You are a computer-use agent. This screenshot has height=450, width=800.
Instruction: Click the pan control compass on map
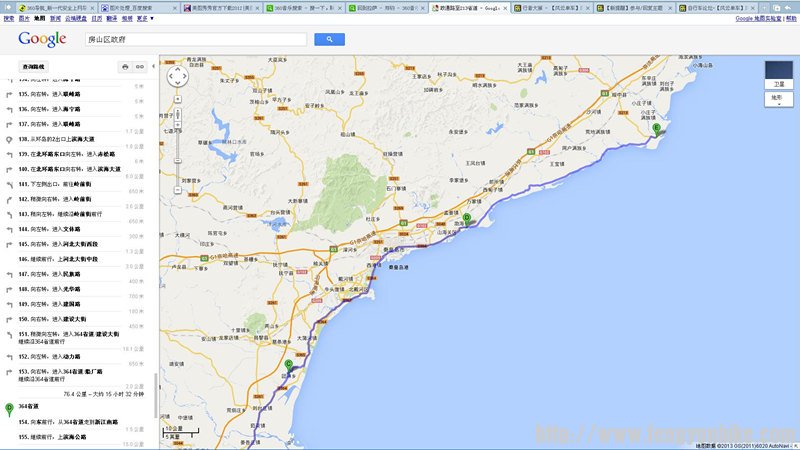click(x=176, y=75)
